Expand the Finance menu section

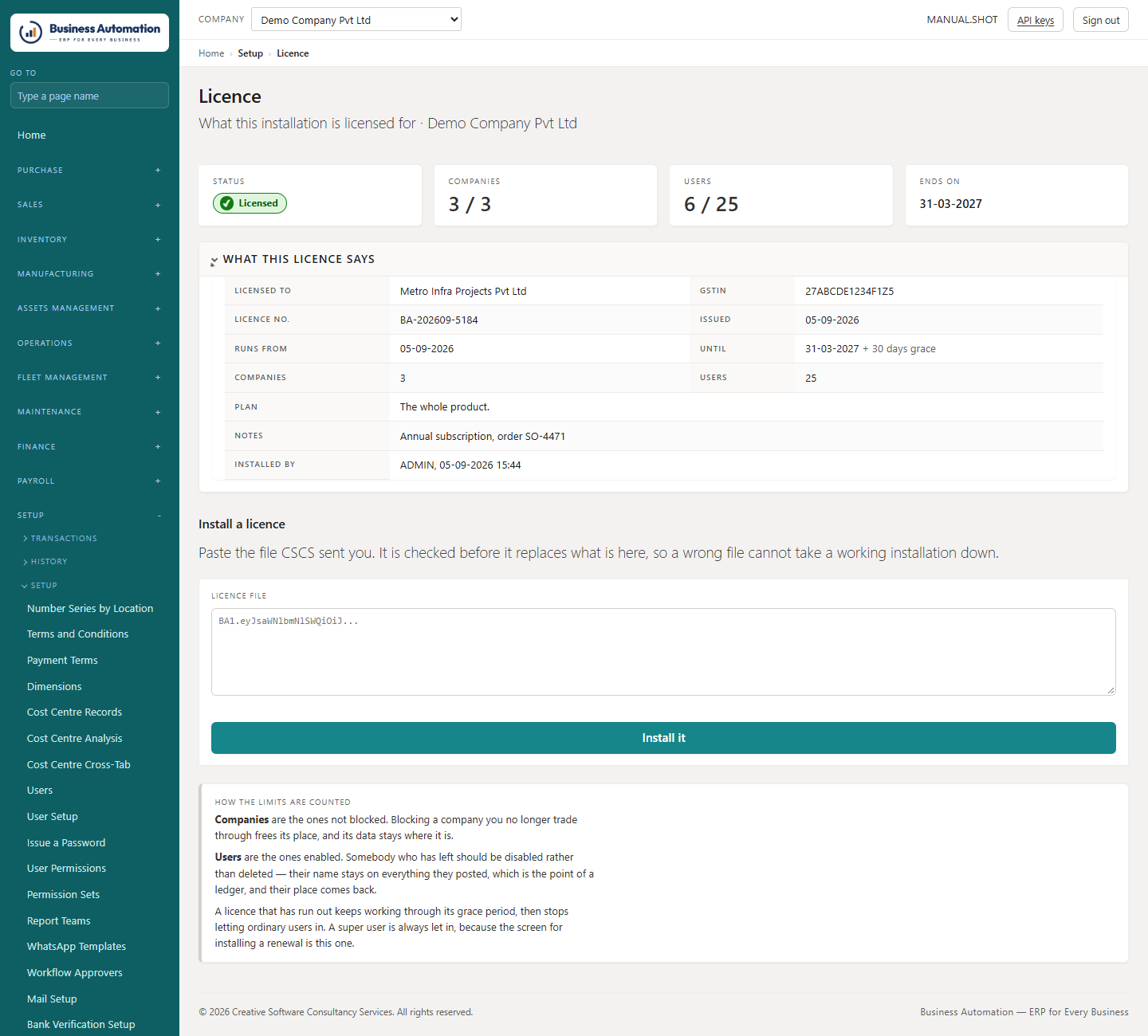[x=89, y=447]
